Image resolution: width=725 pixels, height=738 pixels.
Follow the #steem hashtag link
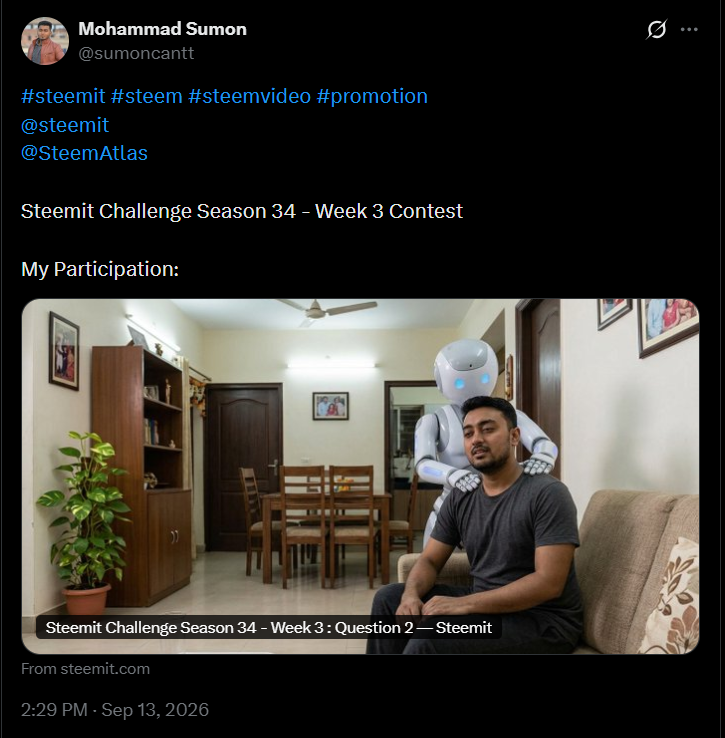pyautogui.click(x=146, y=96)
